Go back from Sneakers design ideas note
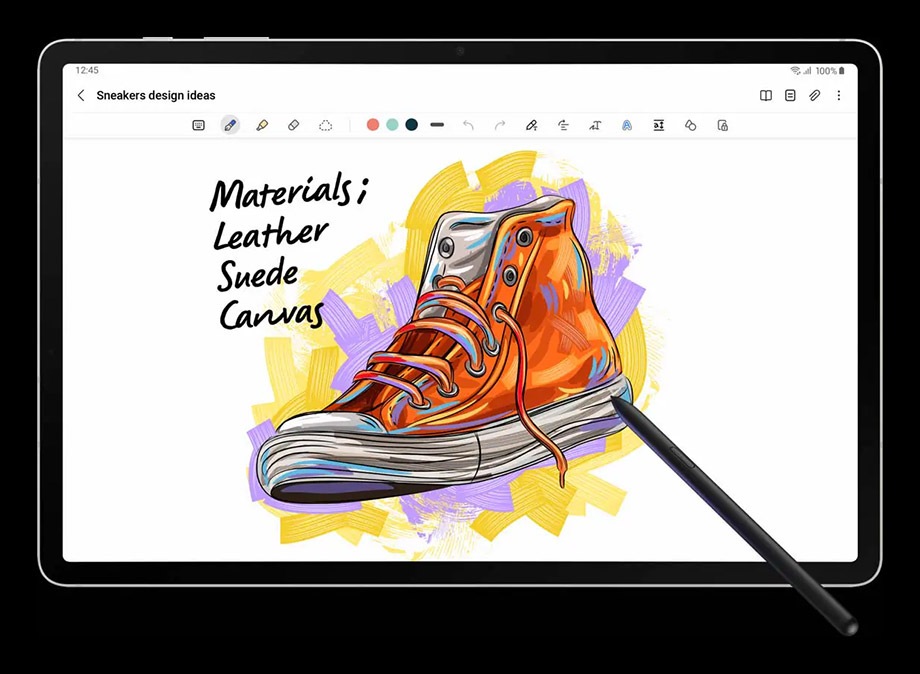Viewport: 920px width, 674px height. [x=81, y=96]
